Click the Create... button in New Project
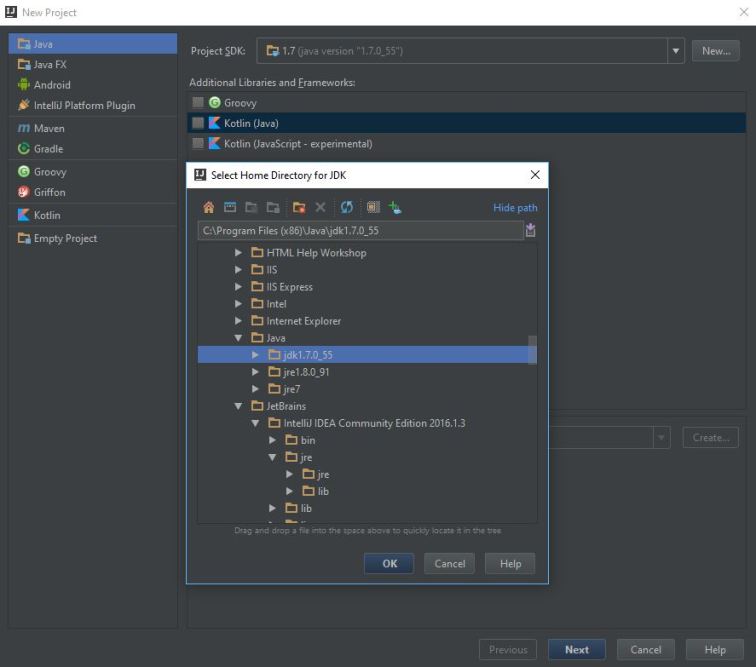The height and width of the screenshot is (667, 756). click(x=710, y=437)
